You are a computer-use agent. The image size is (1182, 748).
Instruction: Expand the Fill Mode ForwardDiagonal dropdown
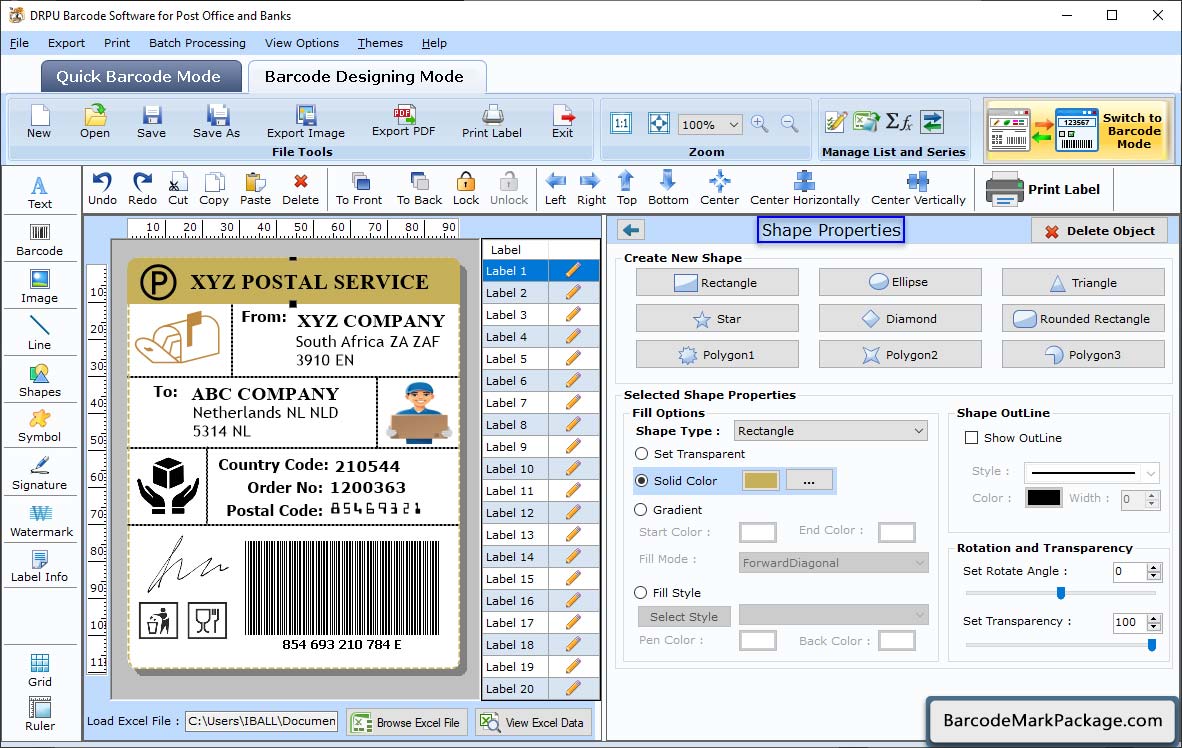(834, 563)
